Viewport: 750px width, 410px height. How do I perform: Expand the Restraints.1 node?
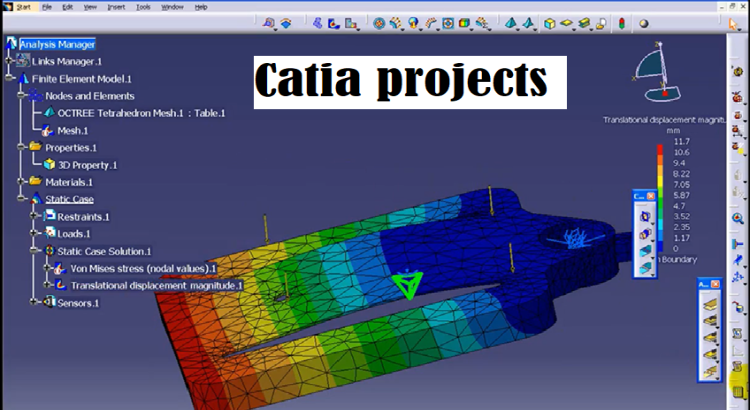33,216
